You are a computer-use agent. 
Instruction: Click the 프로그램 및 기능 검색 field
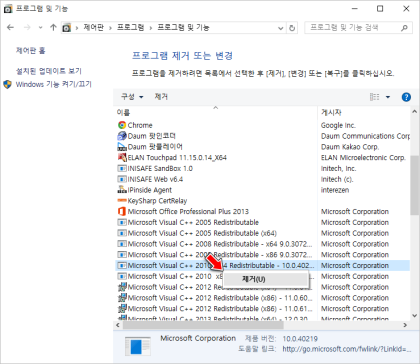[x=357, y=28]
